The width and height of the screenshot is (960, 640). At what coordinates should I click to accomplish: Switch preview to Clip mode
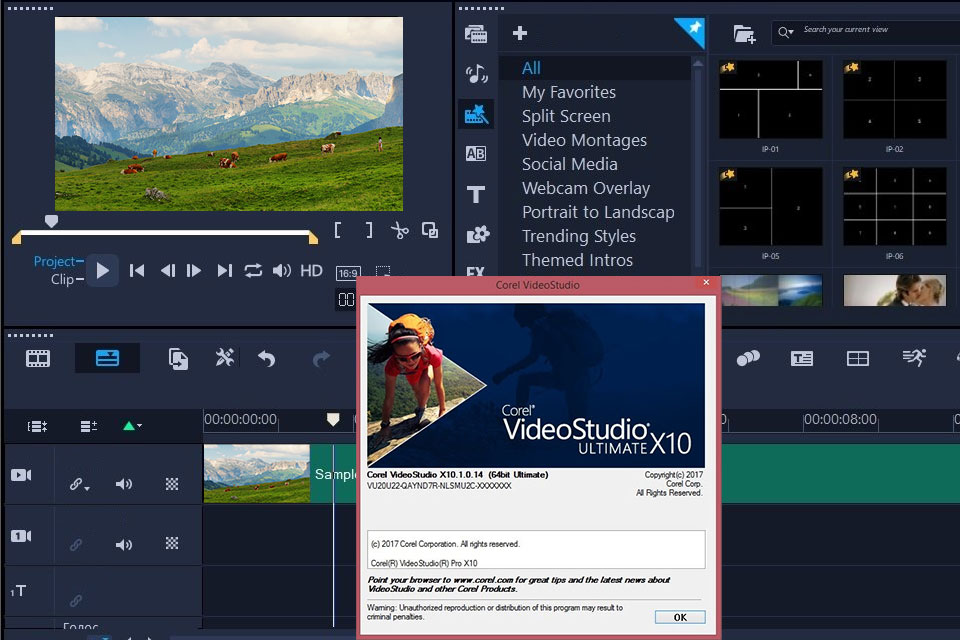[x=62, y=279]
